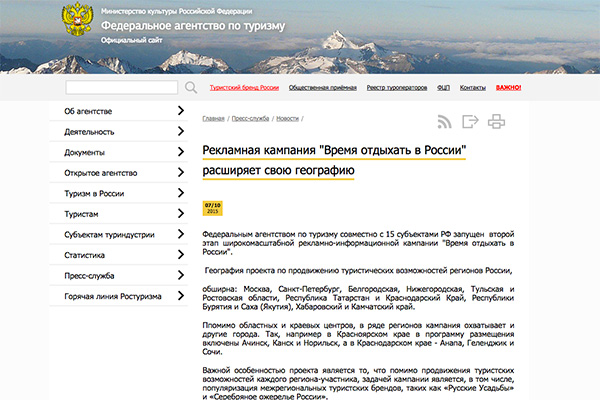Screen dimensions: 600x400
Task: Click the magnifying glass search icon
Action: click(x=191, y=88)
